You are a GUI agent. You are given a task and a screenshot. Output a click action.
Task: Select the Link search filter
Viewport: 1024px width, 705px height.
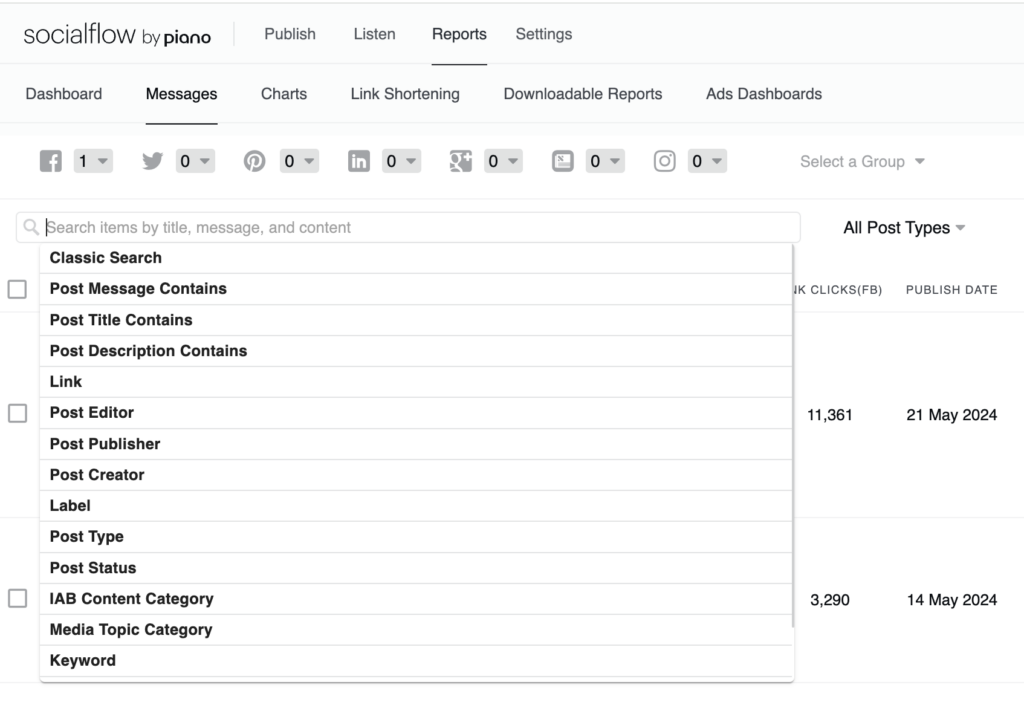[416, 382]
